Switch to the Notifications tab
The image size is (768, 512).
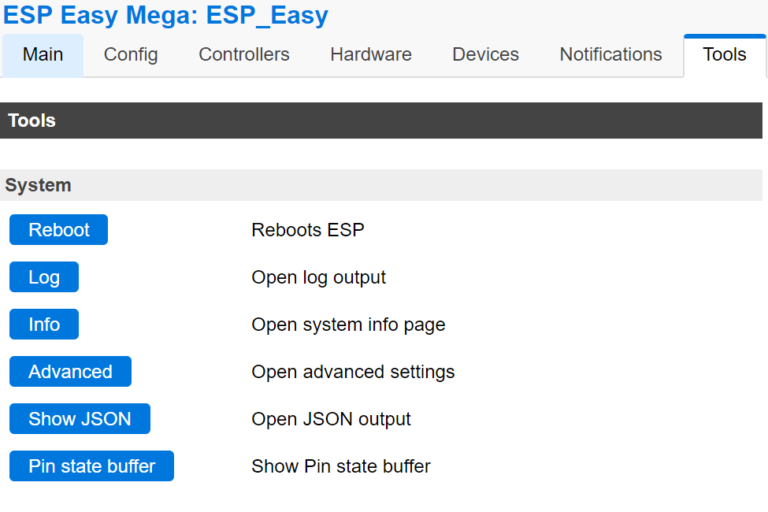click(610, 55)
